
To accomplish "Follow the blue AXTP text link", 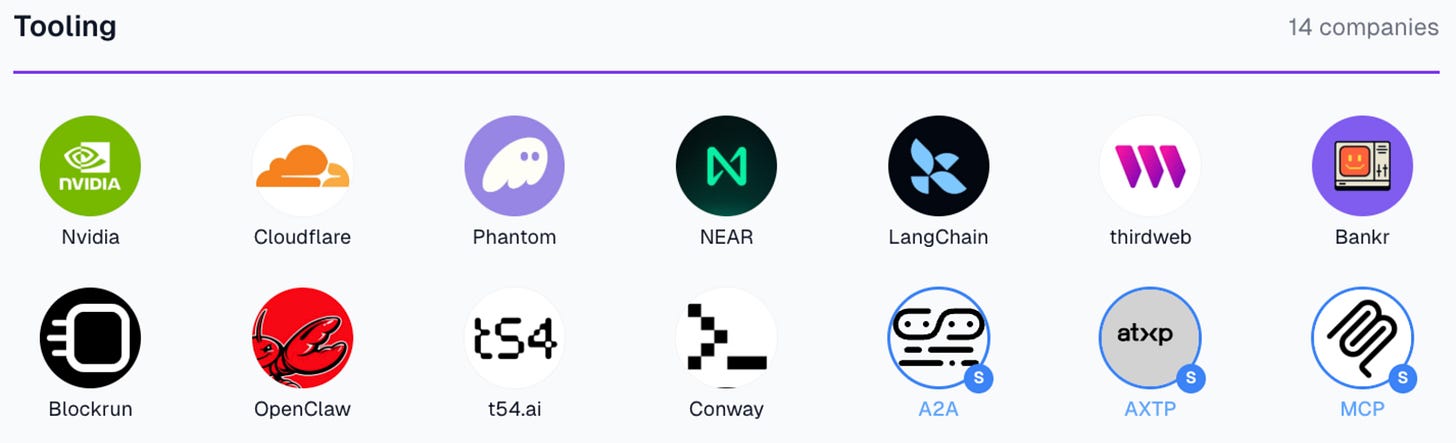I will tap(1150, 409).
